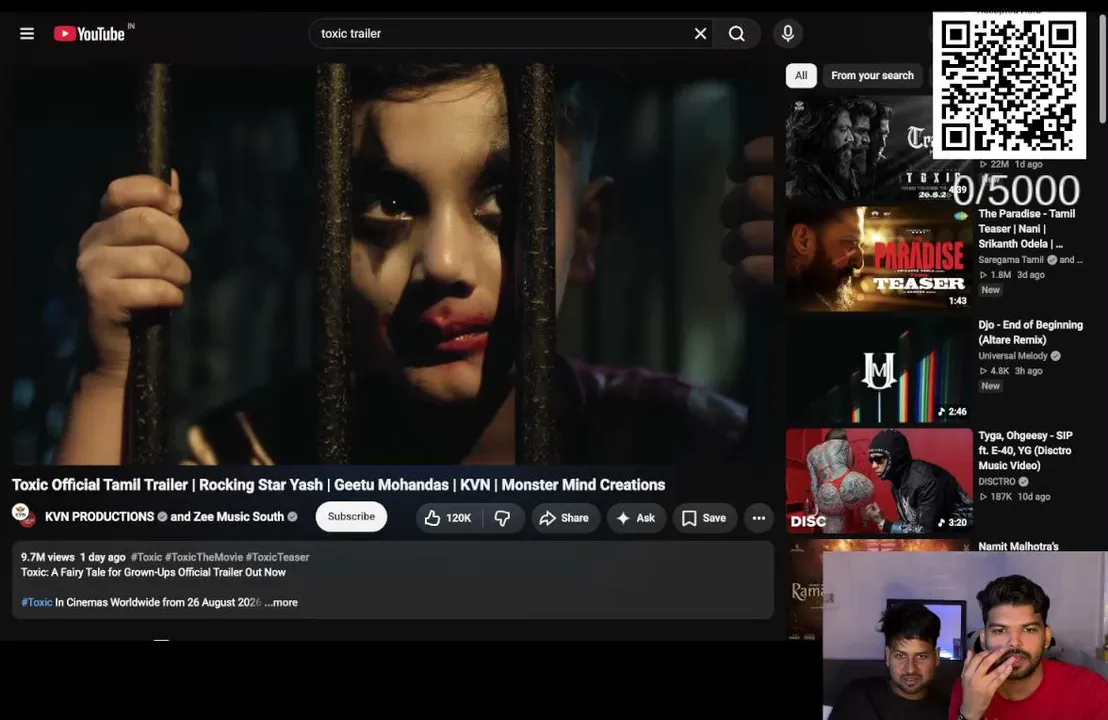Image resolution: width=1108 pixels, height=720 pixels.
Task: Open The Paradise Teaser thumbnail
Action: pos(879,259)
